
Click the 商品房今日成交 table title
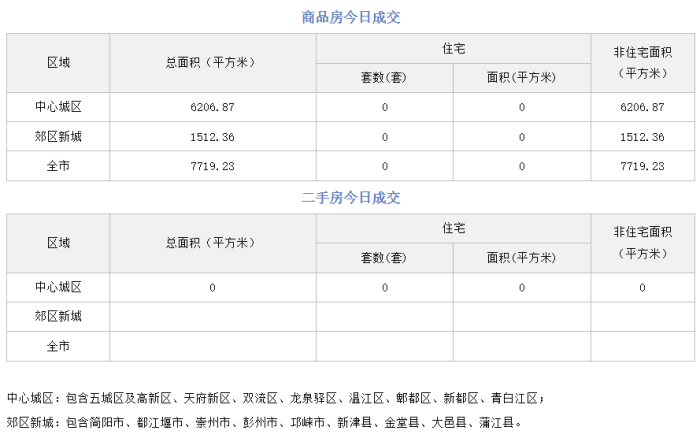click(x=350, y=18)
